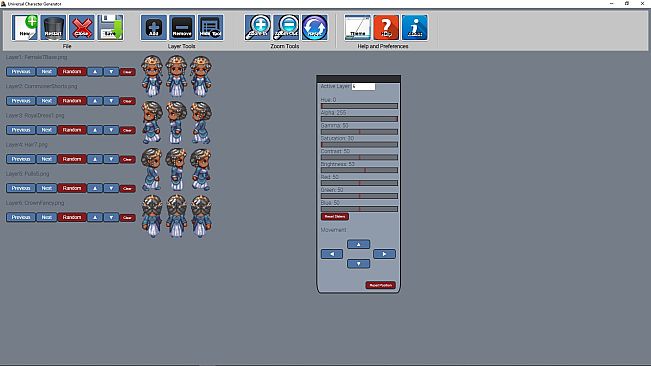
Task: Click Previous for Layer4 Hair
Action: (21, 159)
